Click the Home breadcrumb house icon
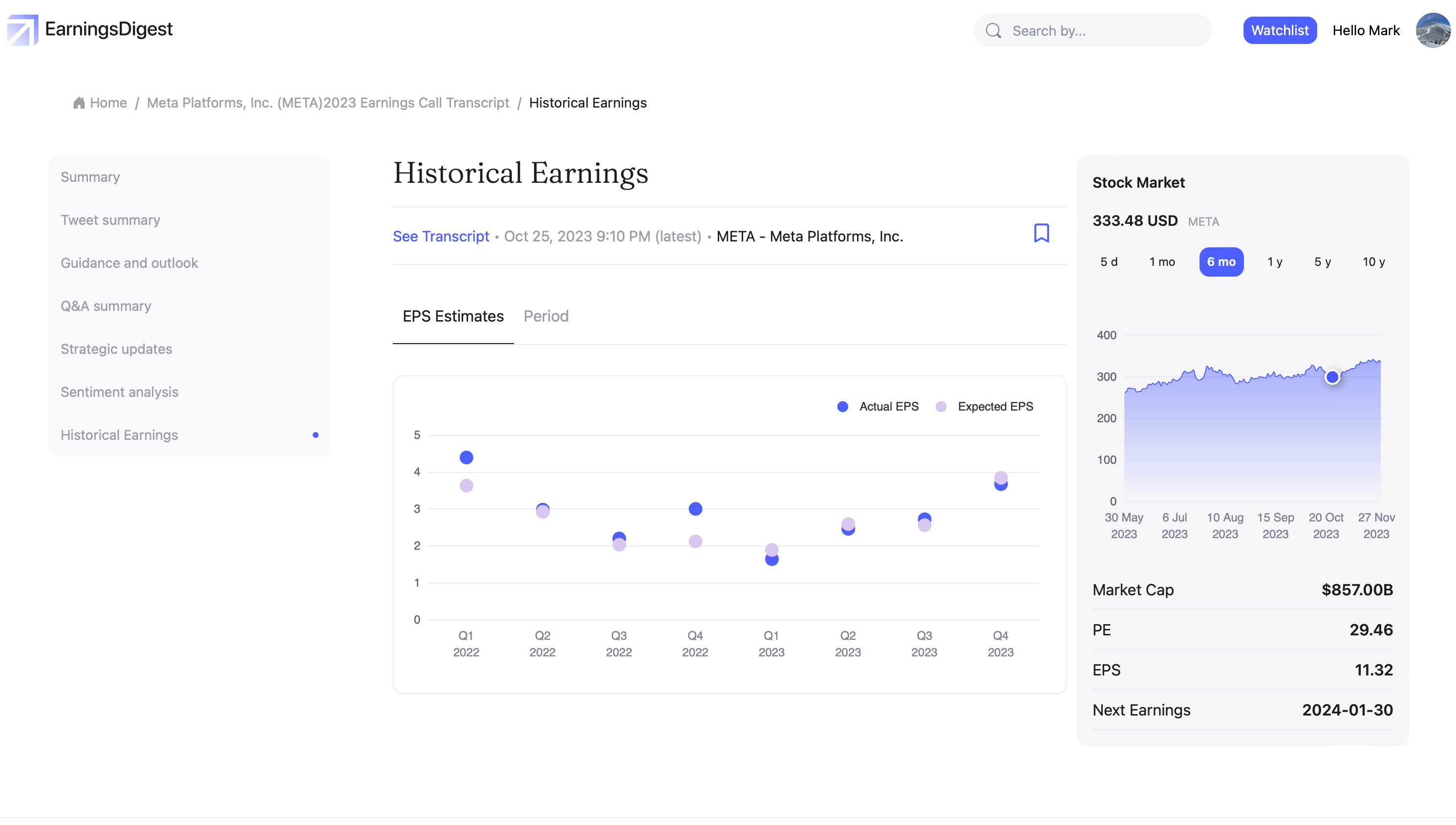 (79, 103)
